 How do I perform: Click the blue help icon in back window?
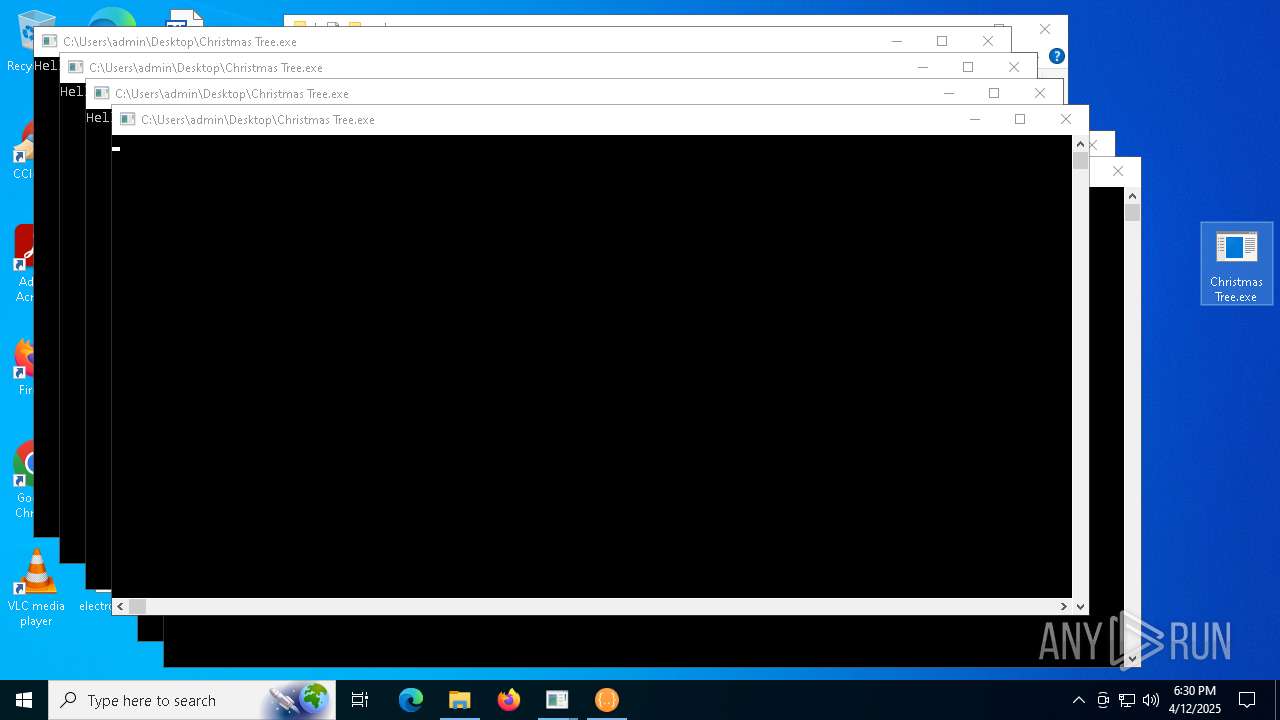click(1057, 56)
